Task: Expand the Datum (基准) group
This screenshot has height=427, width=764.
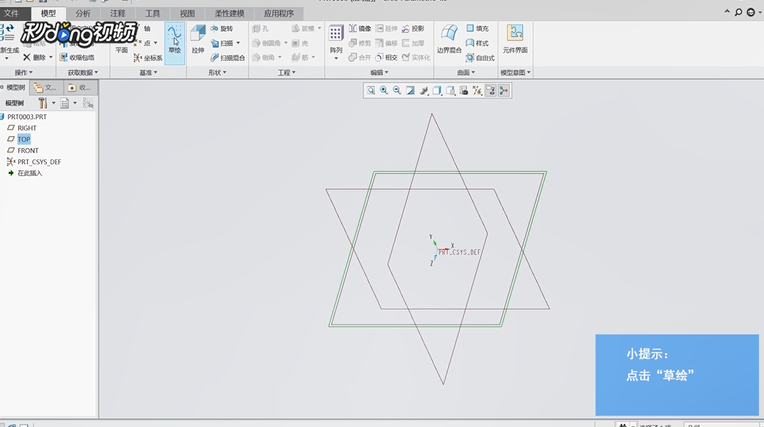Action: point(148,73)
